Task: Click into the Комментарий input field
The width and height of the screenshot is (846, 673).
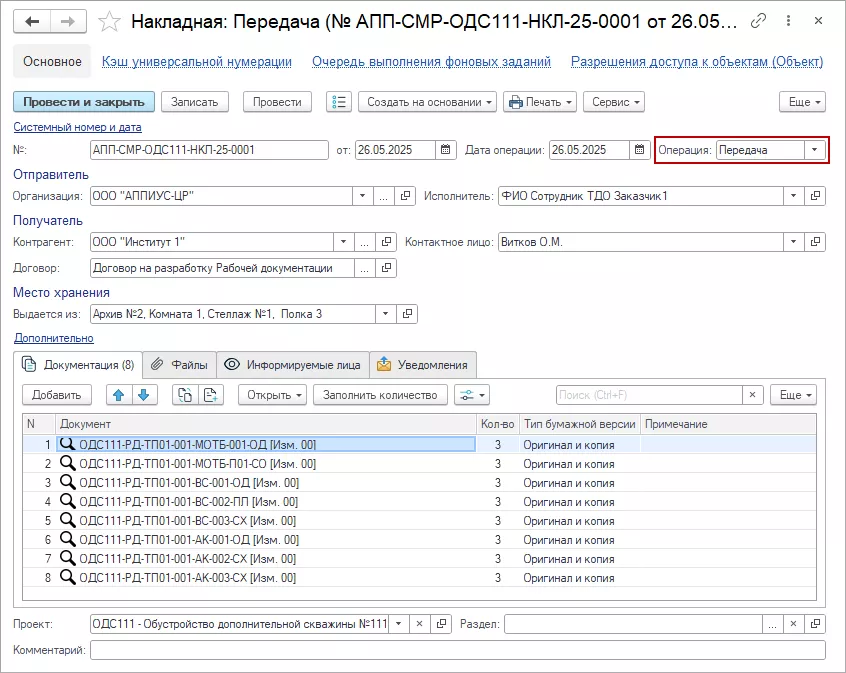Action: pyautogui.click(x=457, y=650)
